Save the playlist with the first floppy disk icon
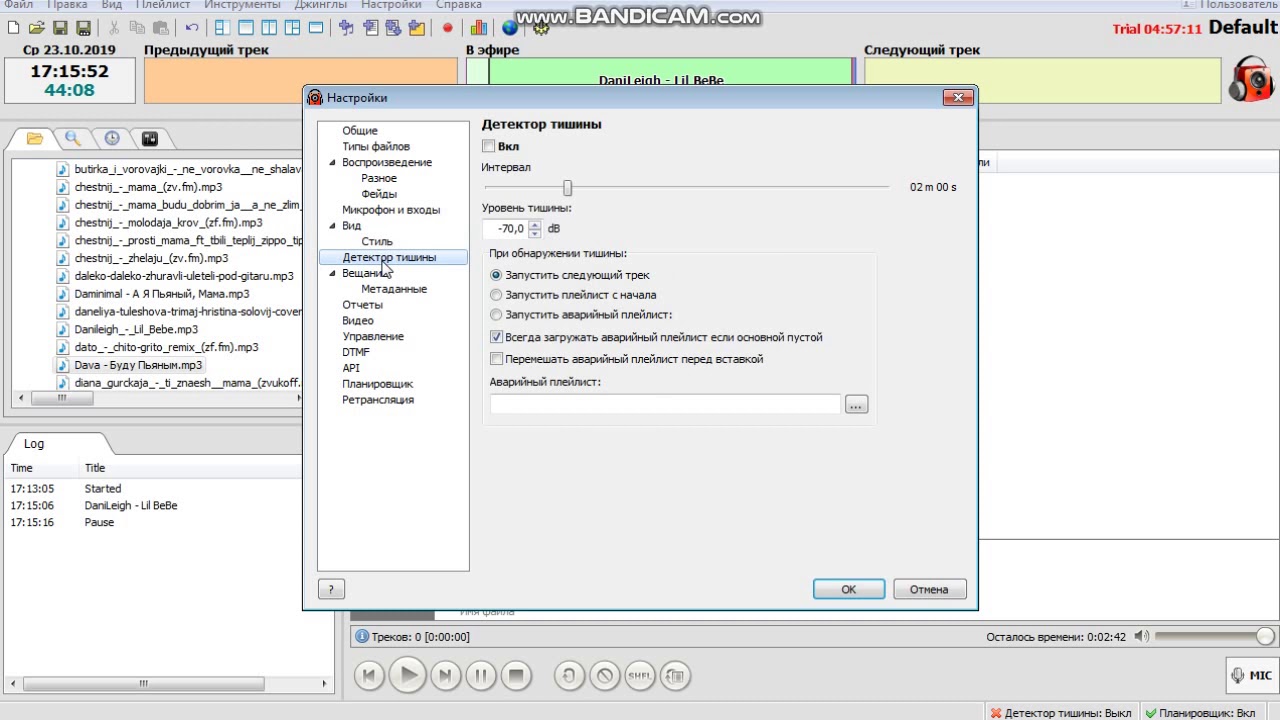 click(60, 27)
